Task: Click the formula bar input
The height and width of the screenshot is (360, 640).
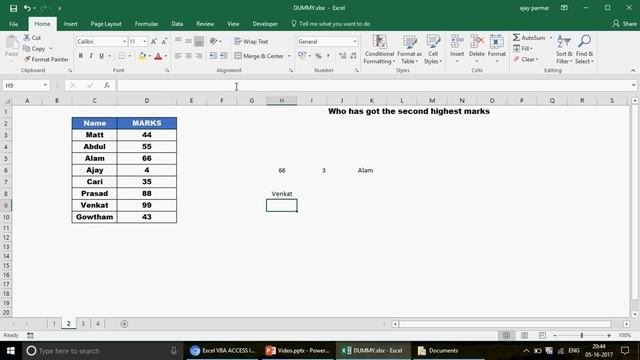Action: tap(373, 85)
